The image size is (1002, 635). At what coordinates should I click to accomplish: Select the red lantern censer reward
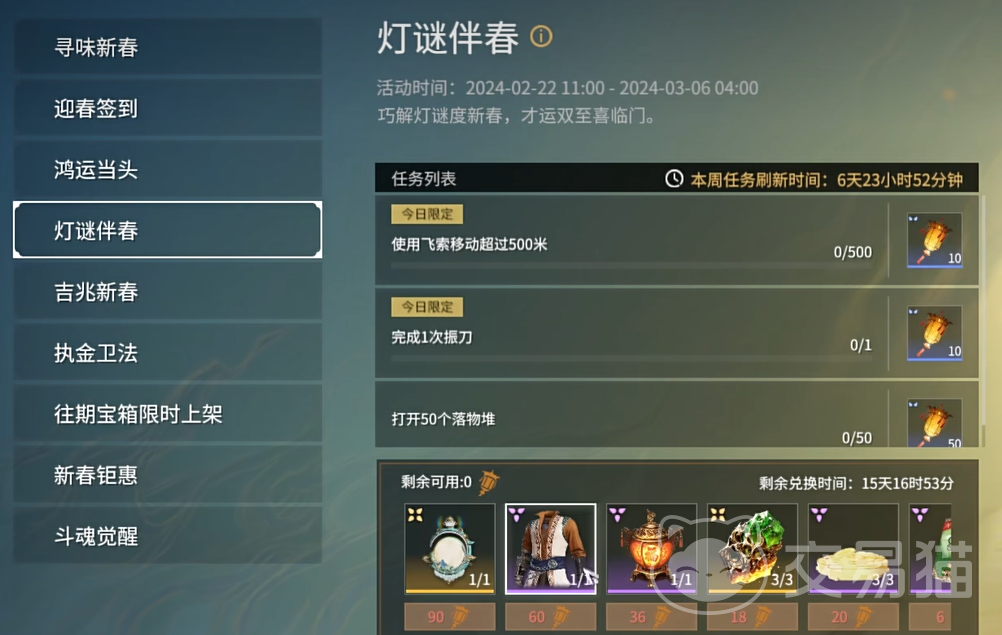[652, 549]
